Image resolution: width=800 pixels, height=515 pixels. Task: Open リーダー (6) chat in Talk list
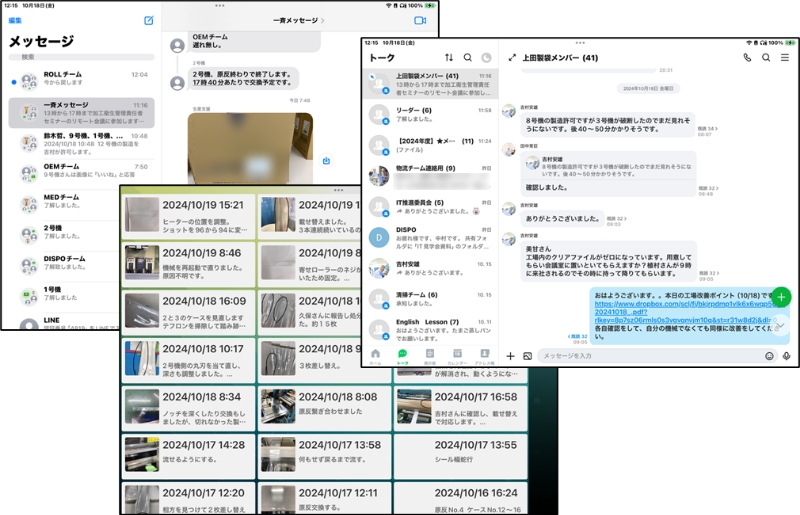coord(430,115)
